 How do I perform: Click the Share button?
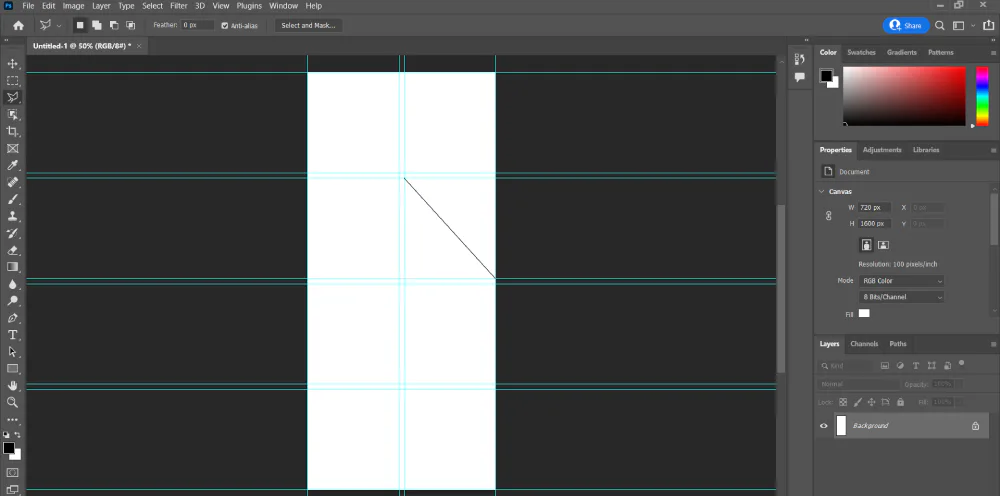907,25
